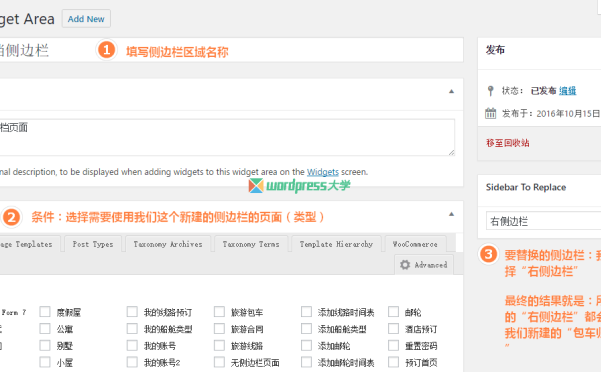Switch to the Post Types tab
This screenshot has height=372, width=601.
point(93,244)
